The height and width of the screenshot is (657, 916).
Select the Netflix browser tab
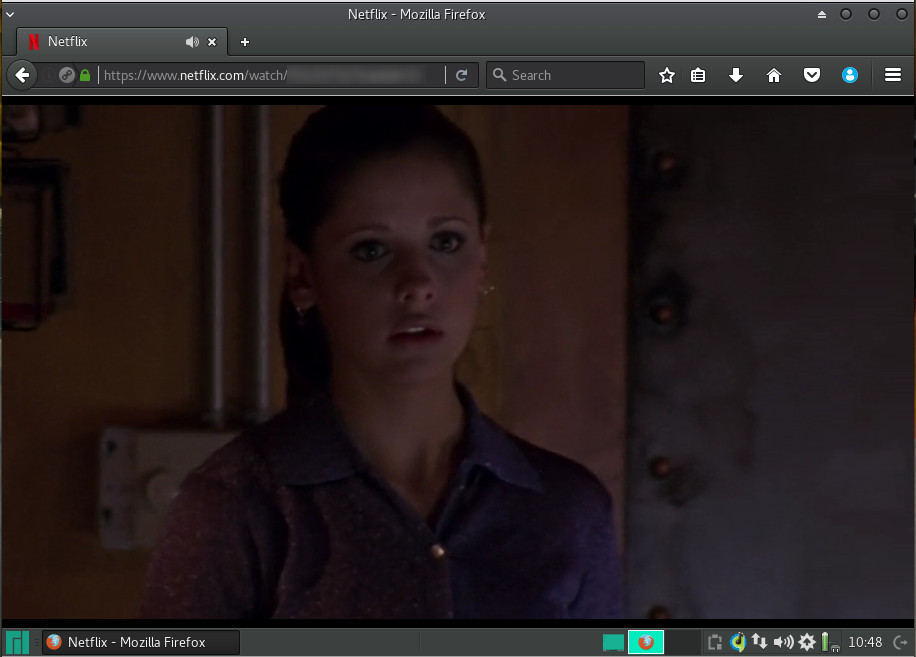pos(100,42)
